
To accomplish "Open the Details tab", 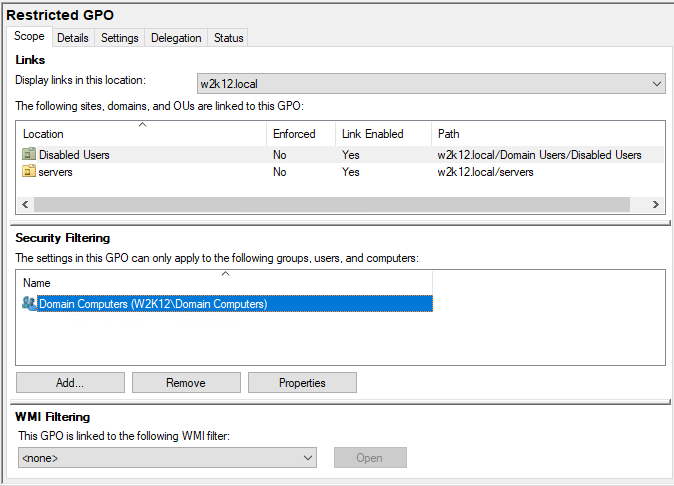I will pyautogui.click(x=73, y=38).
